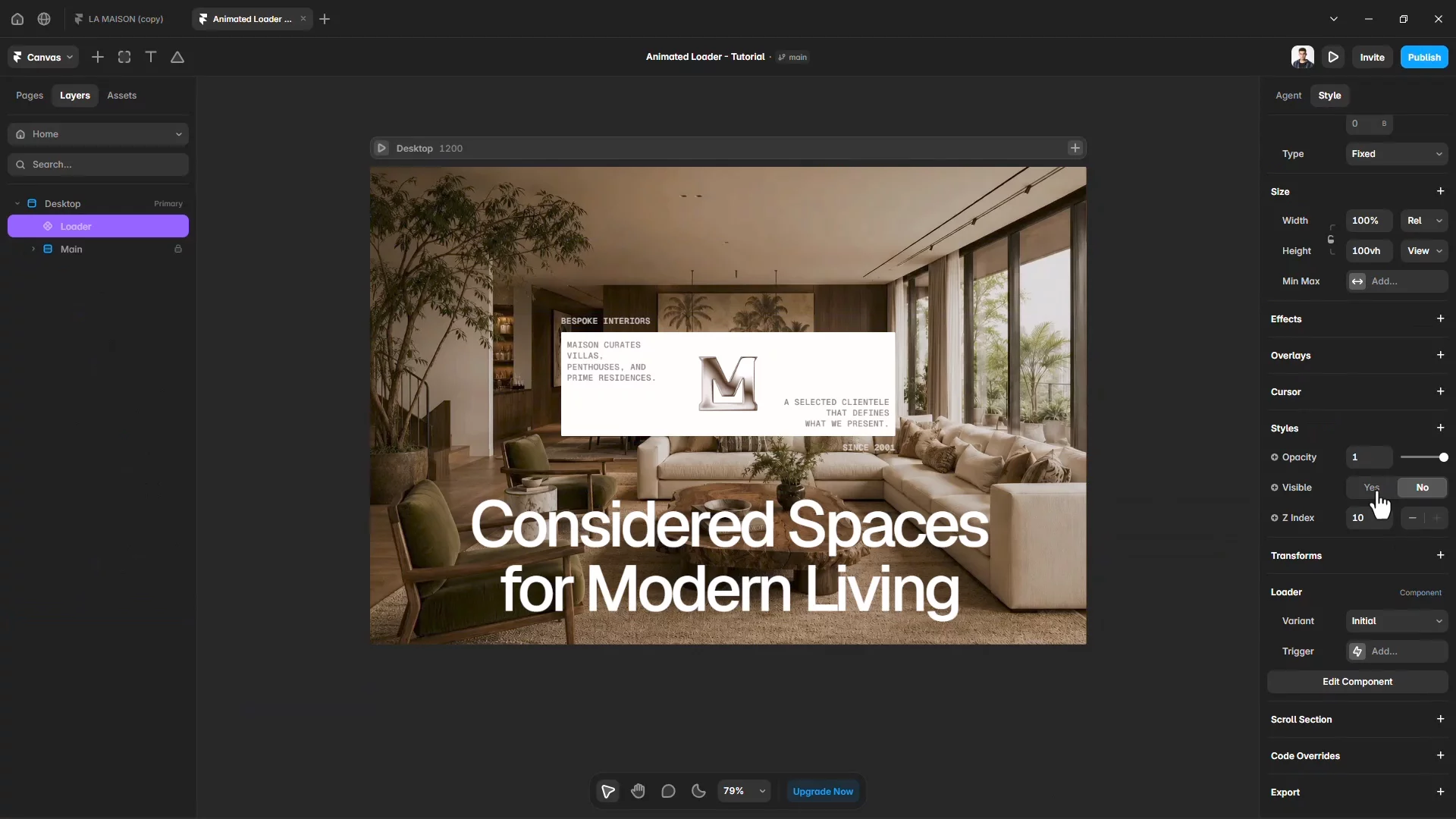This screenshot has width=1456, height=819.
Task: Toggle lock on the Main layer
Action: coord(178,249)
